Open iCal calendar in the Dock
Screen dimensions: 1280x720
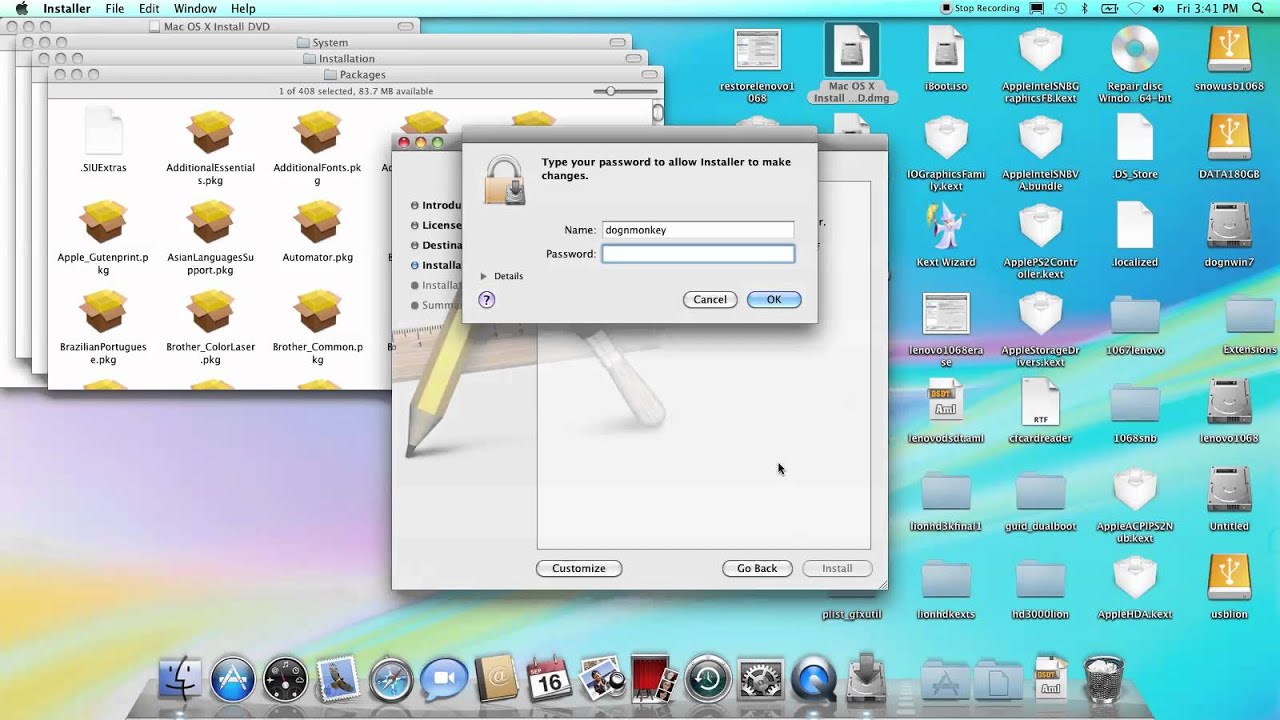click(x=549, y=680)
